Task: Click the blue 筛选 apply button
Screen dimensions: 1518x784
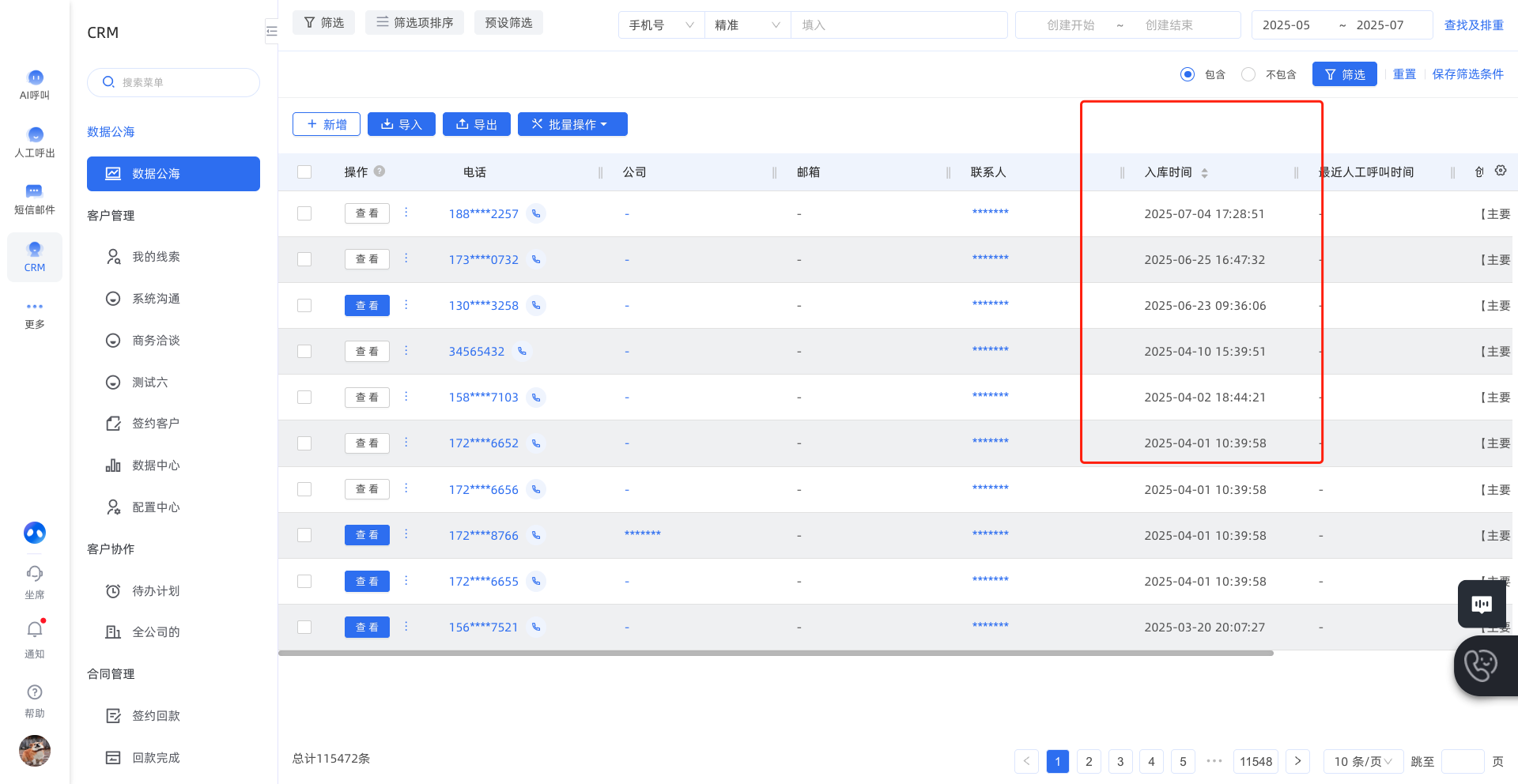Action: (1345, 74)
